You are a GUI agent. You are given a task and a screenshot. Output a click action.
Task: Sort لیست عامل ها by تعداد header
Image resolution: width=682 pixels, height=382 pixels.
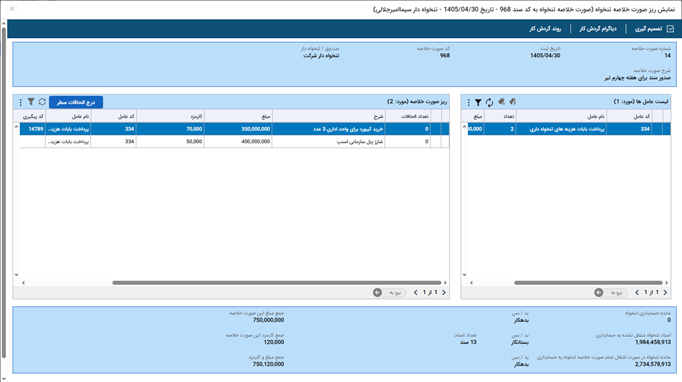click(500, 116)
